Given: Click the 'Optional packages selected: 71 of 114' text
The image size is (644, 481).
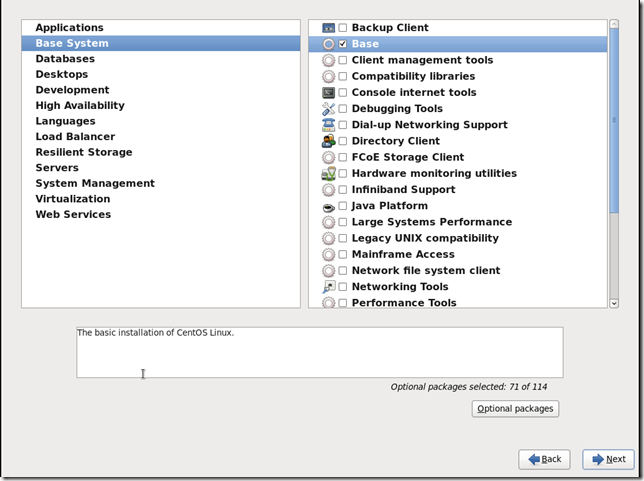Looking at the screenshot, I should tap(469, 387).
